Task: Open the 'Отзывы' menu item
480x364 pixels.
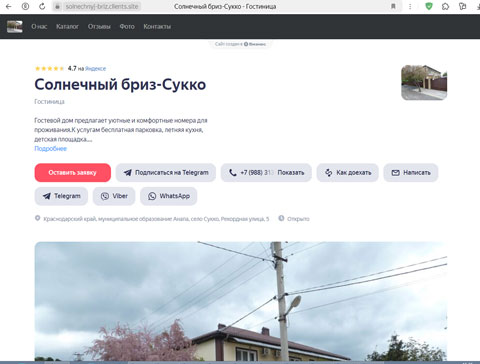Action: click(99, 26)
